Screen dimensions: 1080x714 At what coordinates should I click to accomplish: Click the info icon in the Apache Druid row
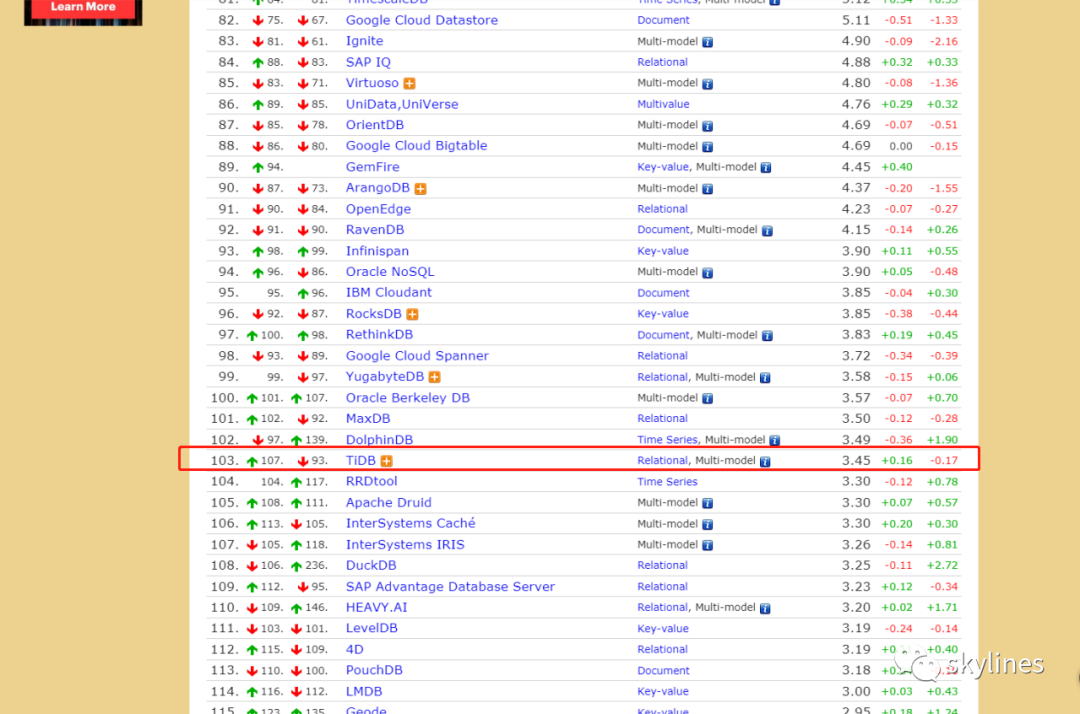[707, 503]
